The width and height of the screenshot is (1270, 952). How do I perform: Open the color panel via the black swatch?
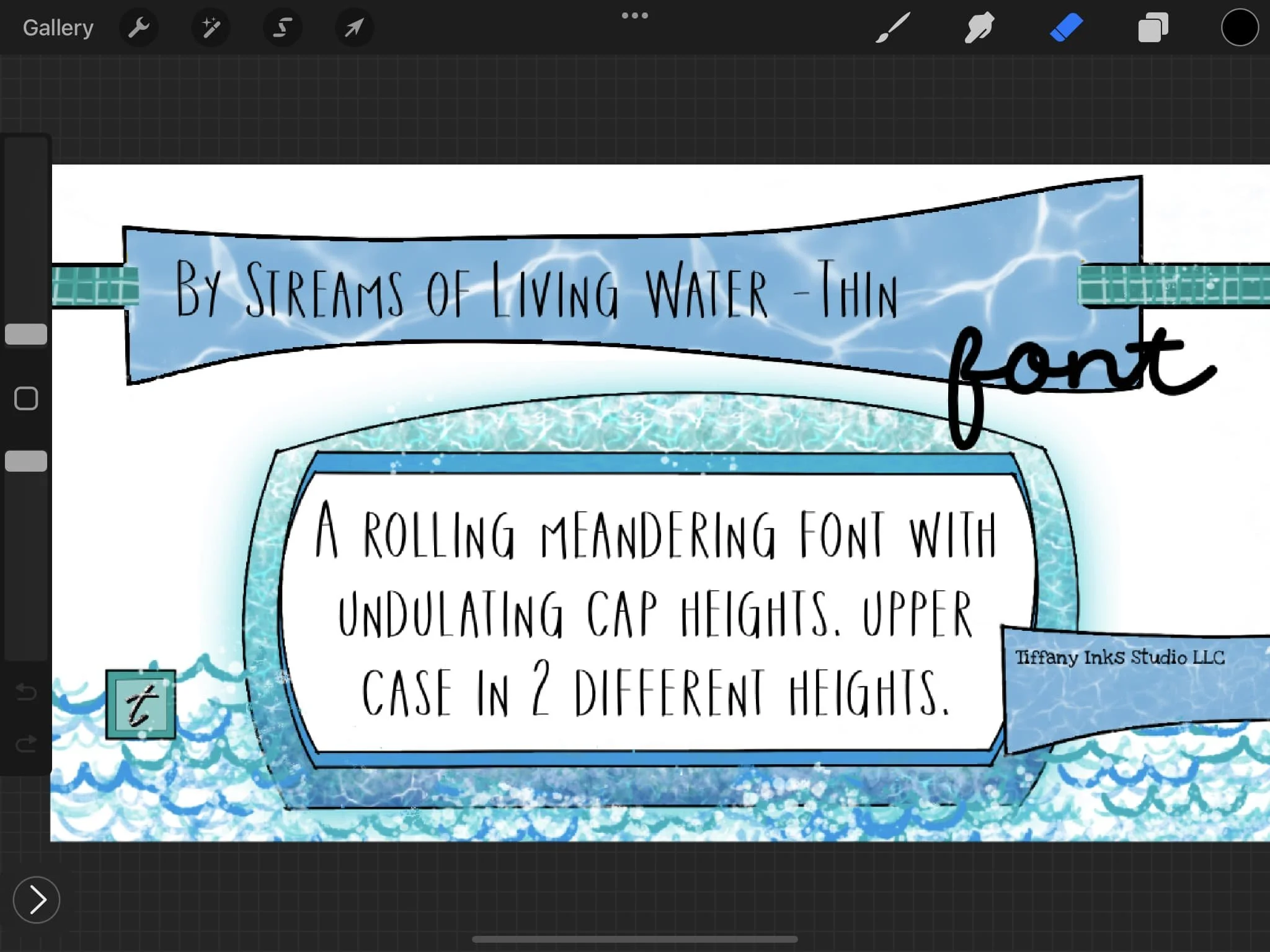(x=1240, y=27)
